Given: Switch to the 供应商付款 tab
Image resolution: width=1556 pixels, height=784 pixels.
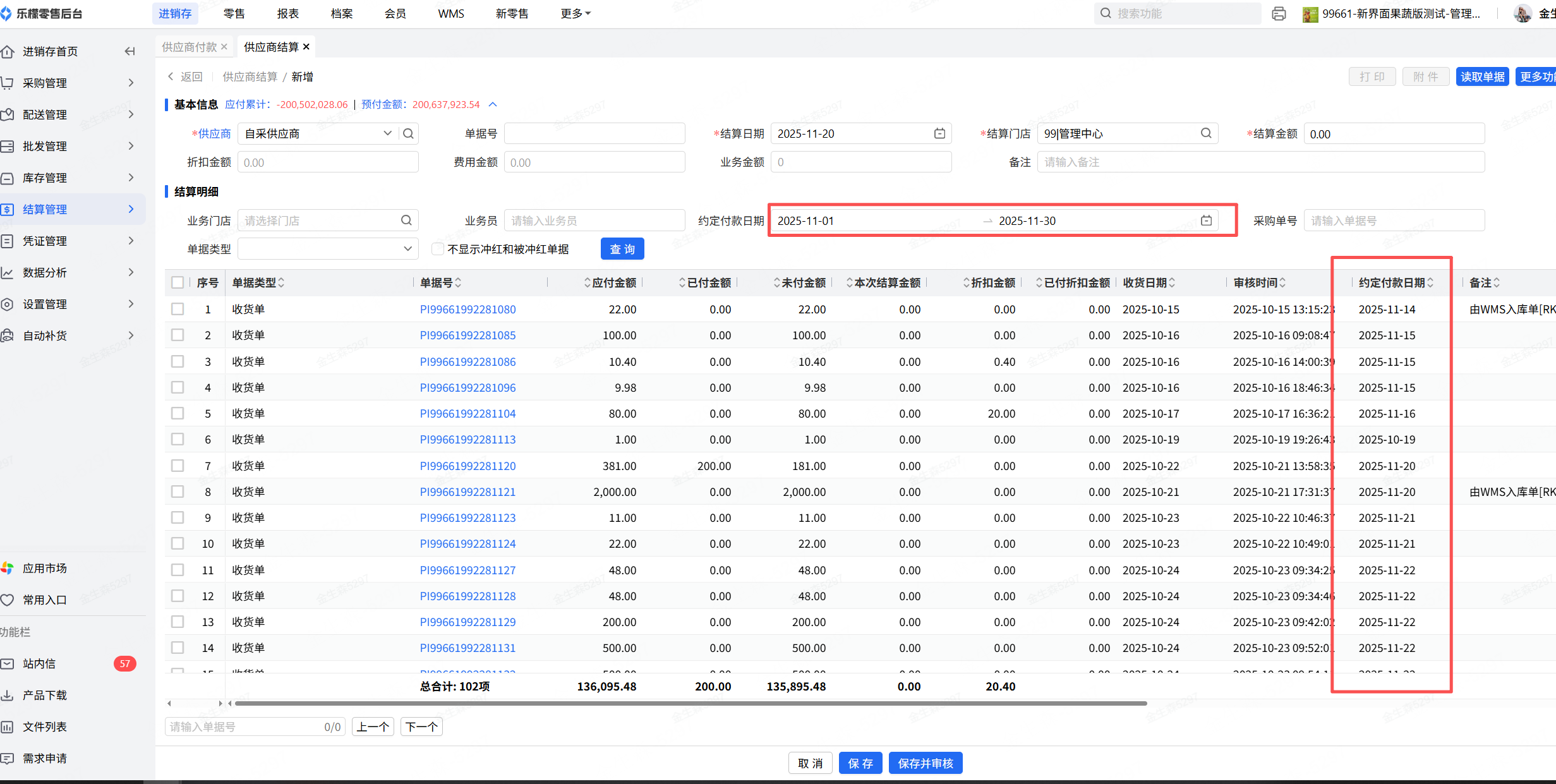Looking at the screenshot, I should point(189,47).
